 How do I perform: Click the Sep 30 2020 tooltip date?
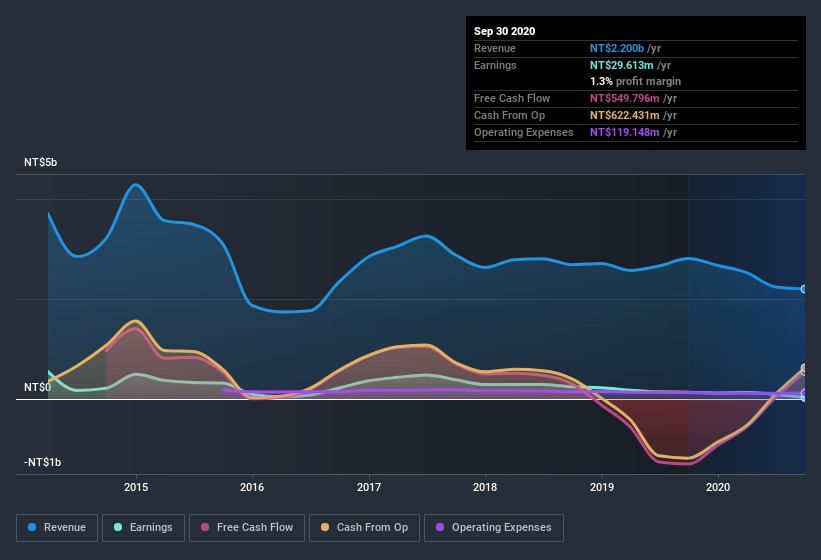504,31
